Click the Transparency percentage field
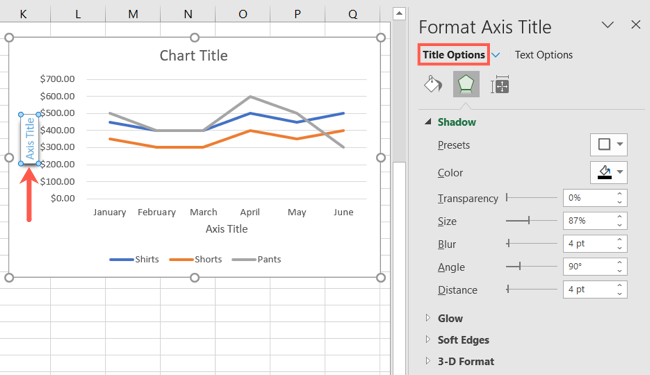Viewport: 650px width, 375px height. 589,198
